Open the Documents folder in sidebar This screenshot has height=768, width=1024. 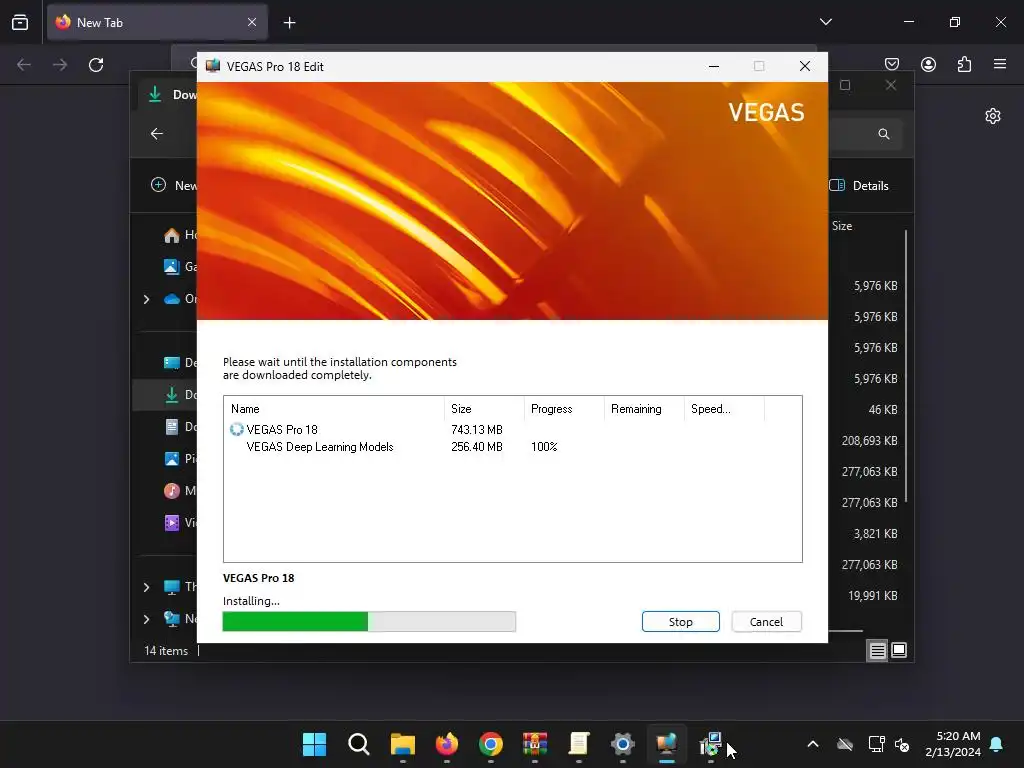[x=180, y=426]
